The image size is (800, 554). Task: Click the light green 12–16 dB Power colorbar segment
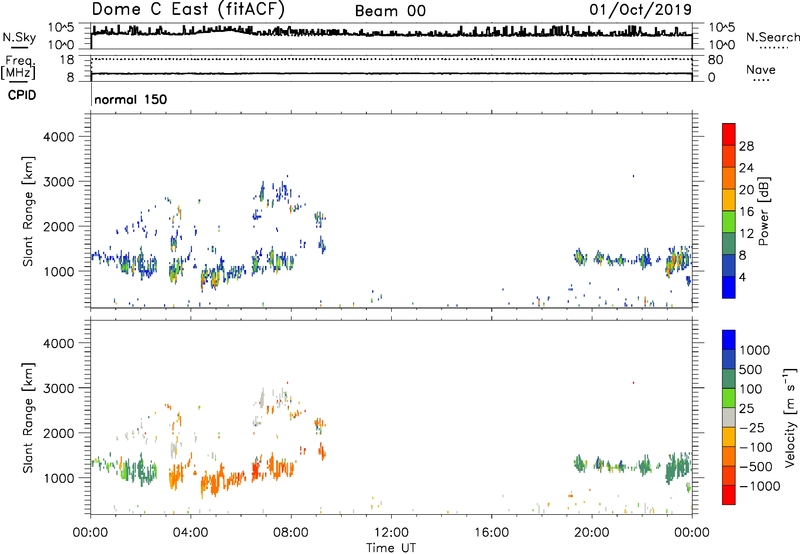tap(729, 221)
